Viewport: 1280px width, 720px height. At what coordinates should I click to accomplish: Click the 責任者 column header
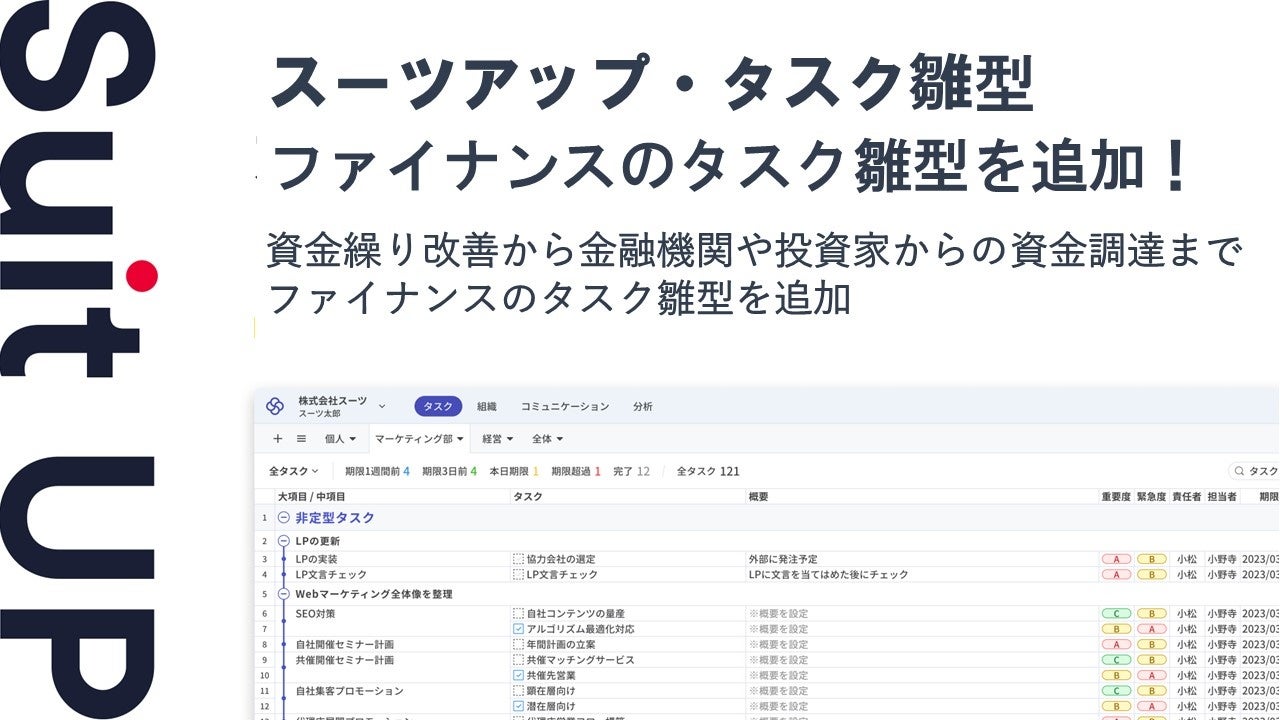[1186, 496]
